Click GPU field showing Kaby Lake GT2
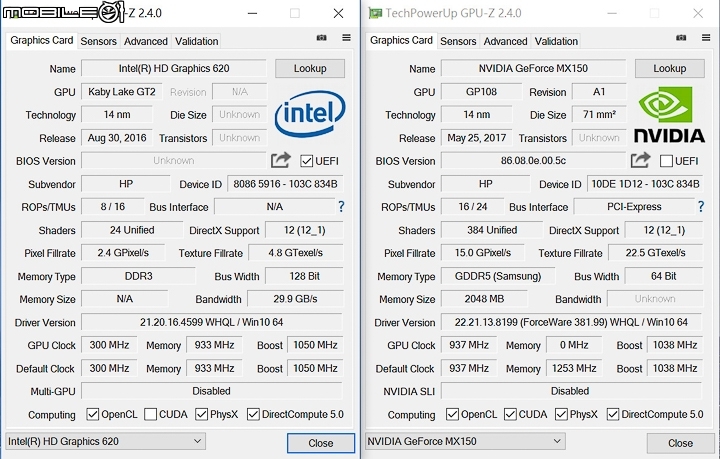 (122, 92)
